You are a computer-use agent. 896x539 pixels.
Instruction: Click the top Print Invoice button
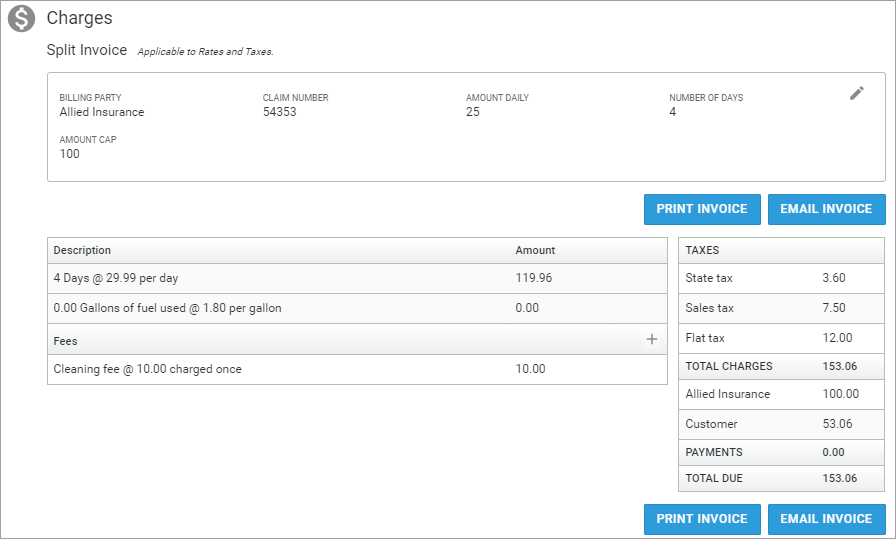[702, 209]
